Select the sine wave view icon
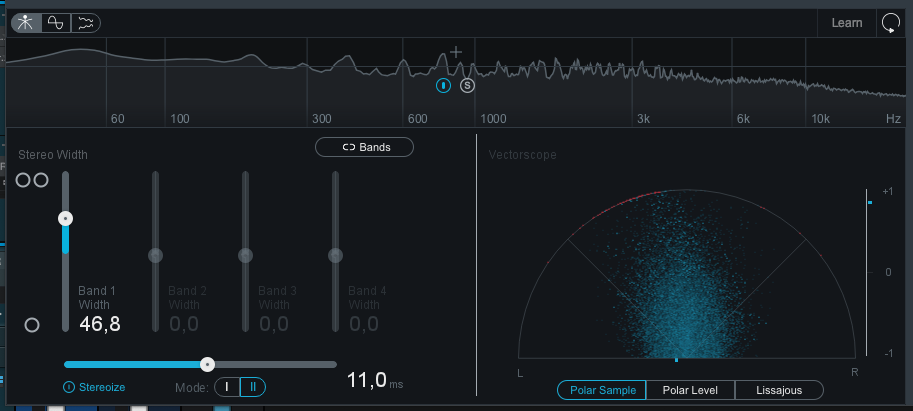 pyautogui.click(x=56, y=23)
